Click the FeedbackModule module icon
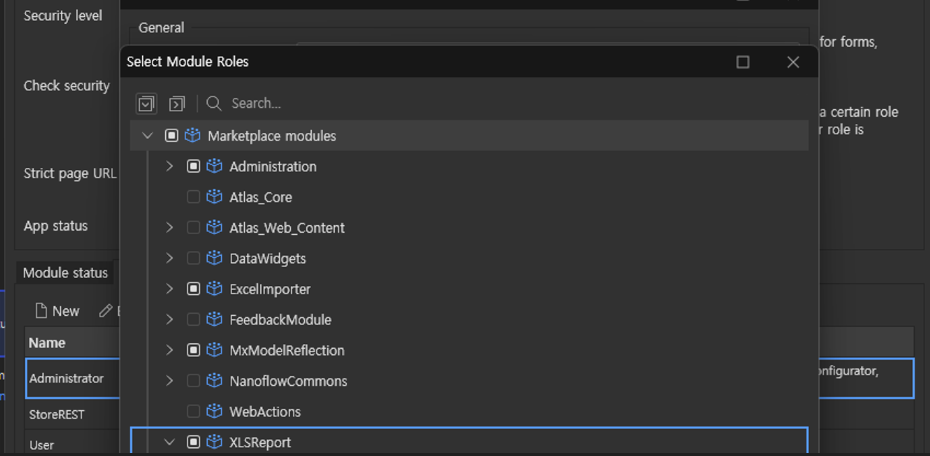Viewport: 930px width, 456px height. (214, 320)
